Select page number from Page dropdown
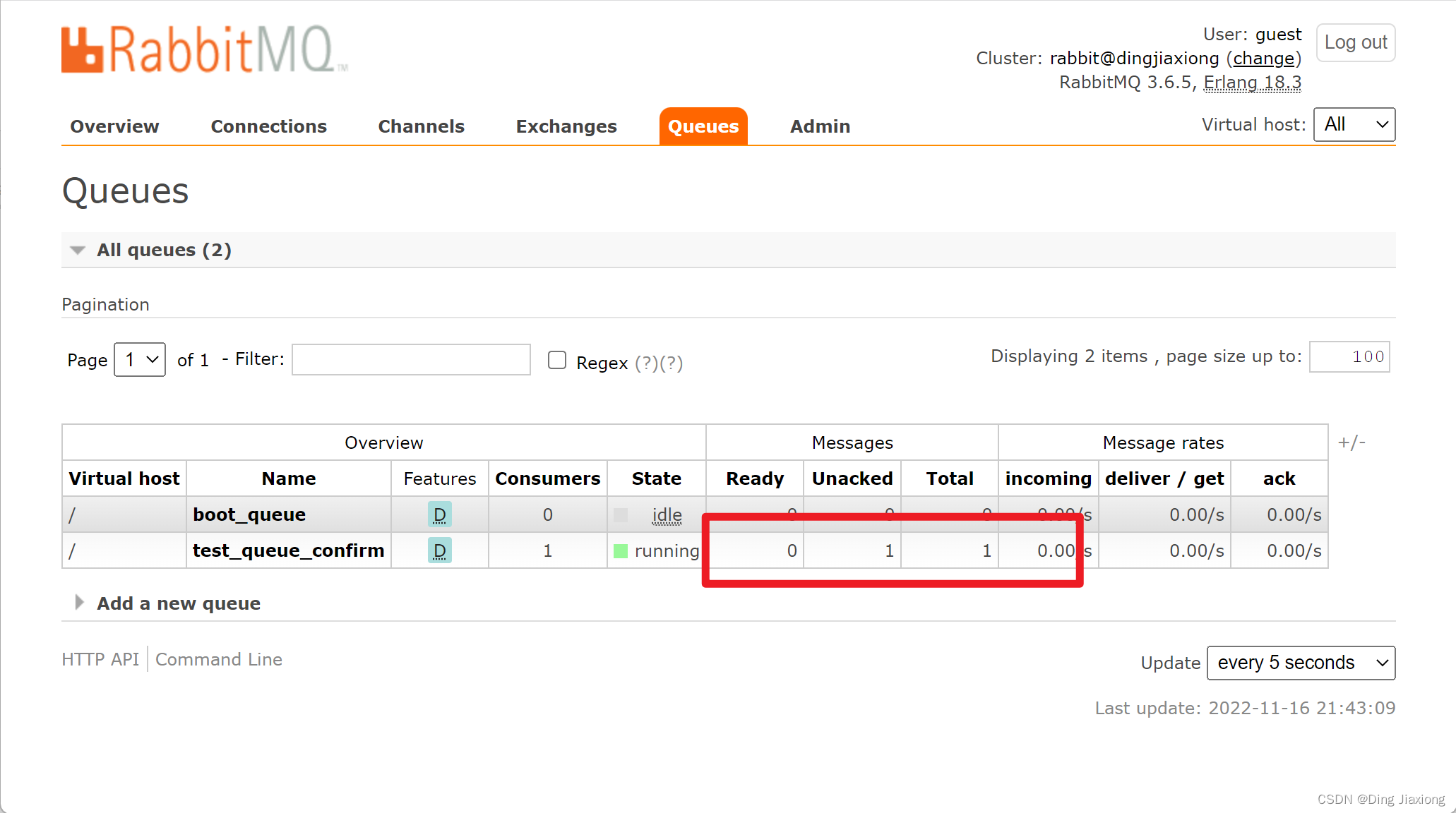The image size is (1456, 813). 138,357
